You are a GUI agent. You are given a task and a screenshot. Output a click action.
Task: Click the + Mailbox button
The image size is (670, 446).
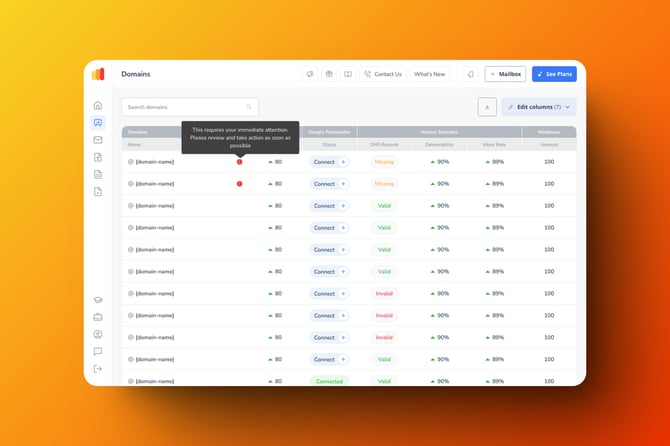click(505, 74)
